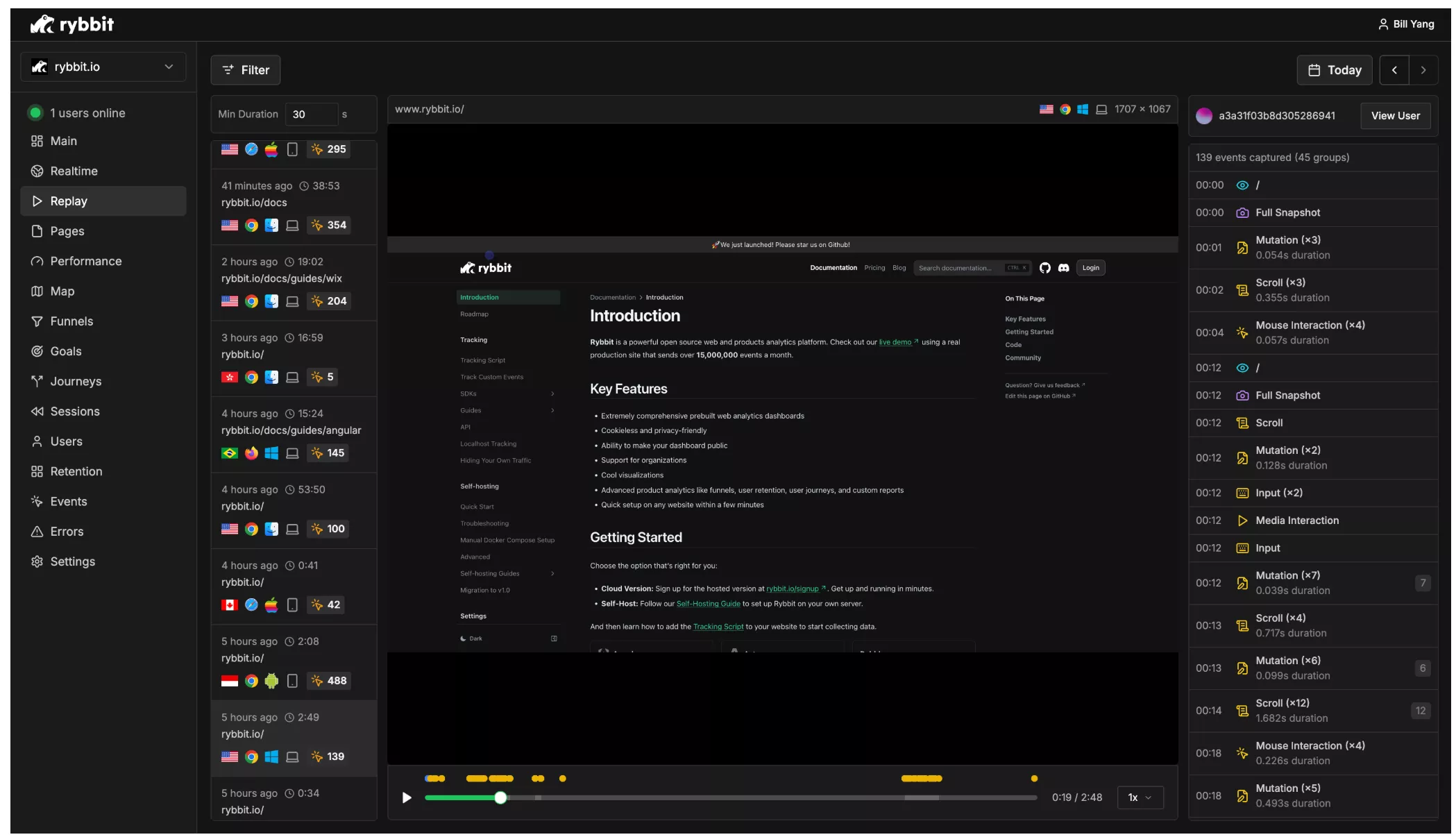1456x837 pixels.
Task: Jump to the 00:12 Full Snapshot event
Action: pos(1313,395)
